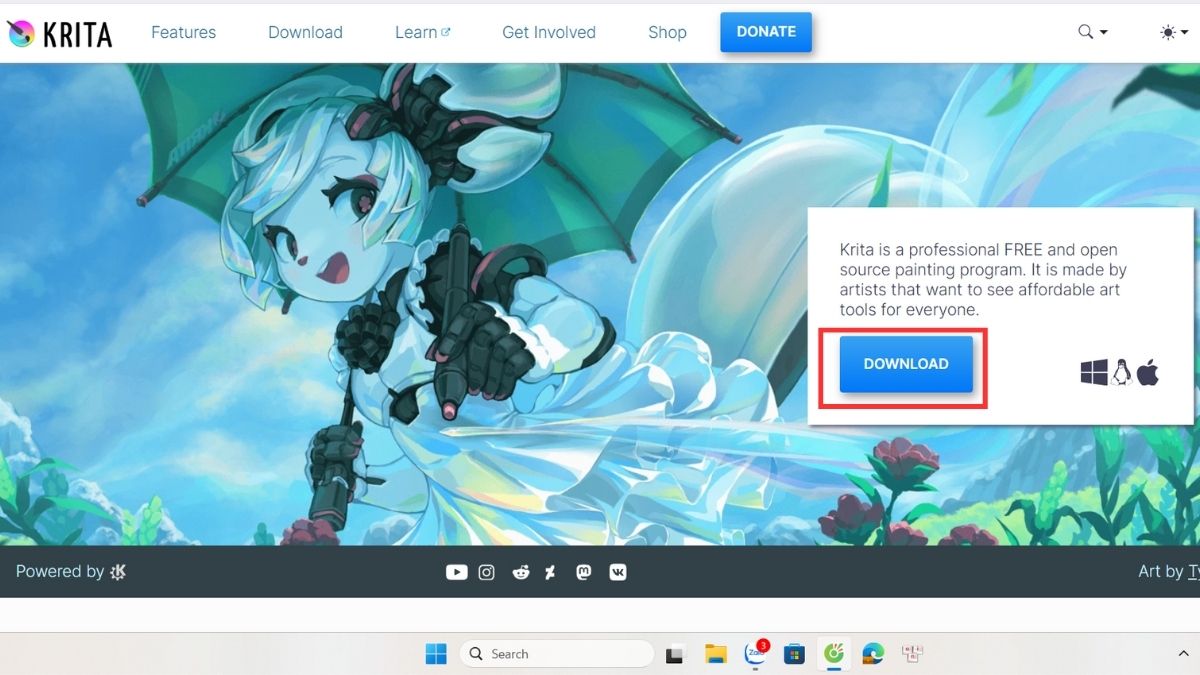Open the Zalo app in the taskbar

tap(756, 654)
